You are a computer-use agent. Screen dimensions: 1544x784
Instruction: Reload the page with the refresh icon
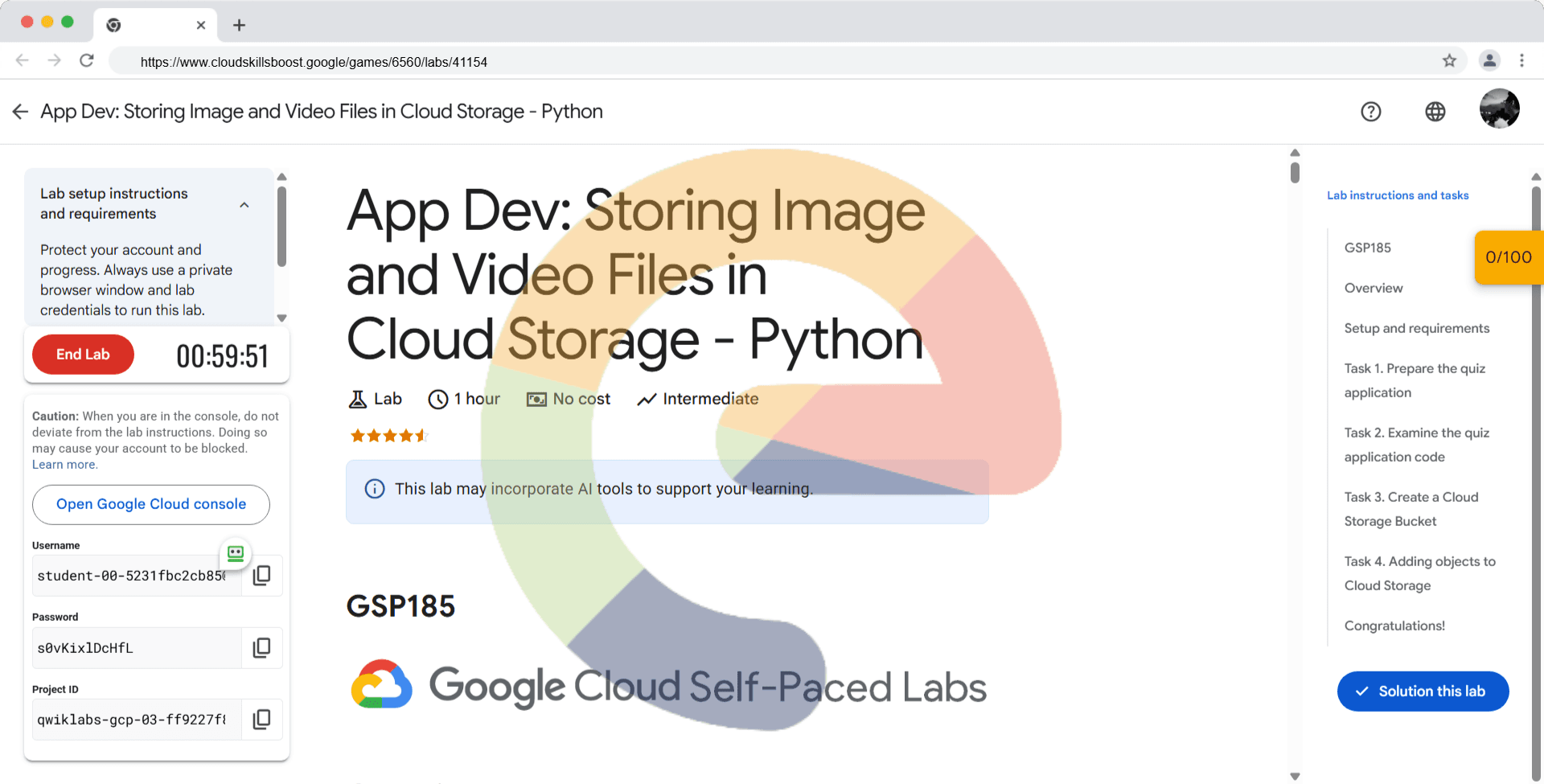(87, 60)
